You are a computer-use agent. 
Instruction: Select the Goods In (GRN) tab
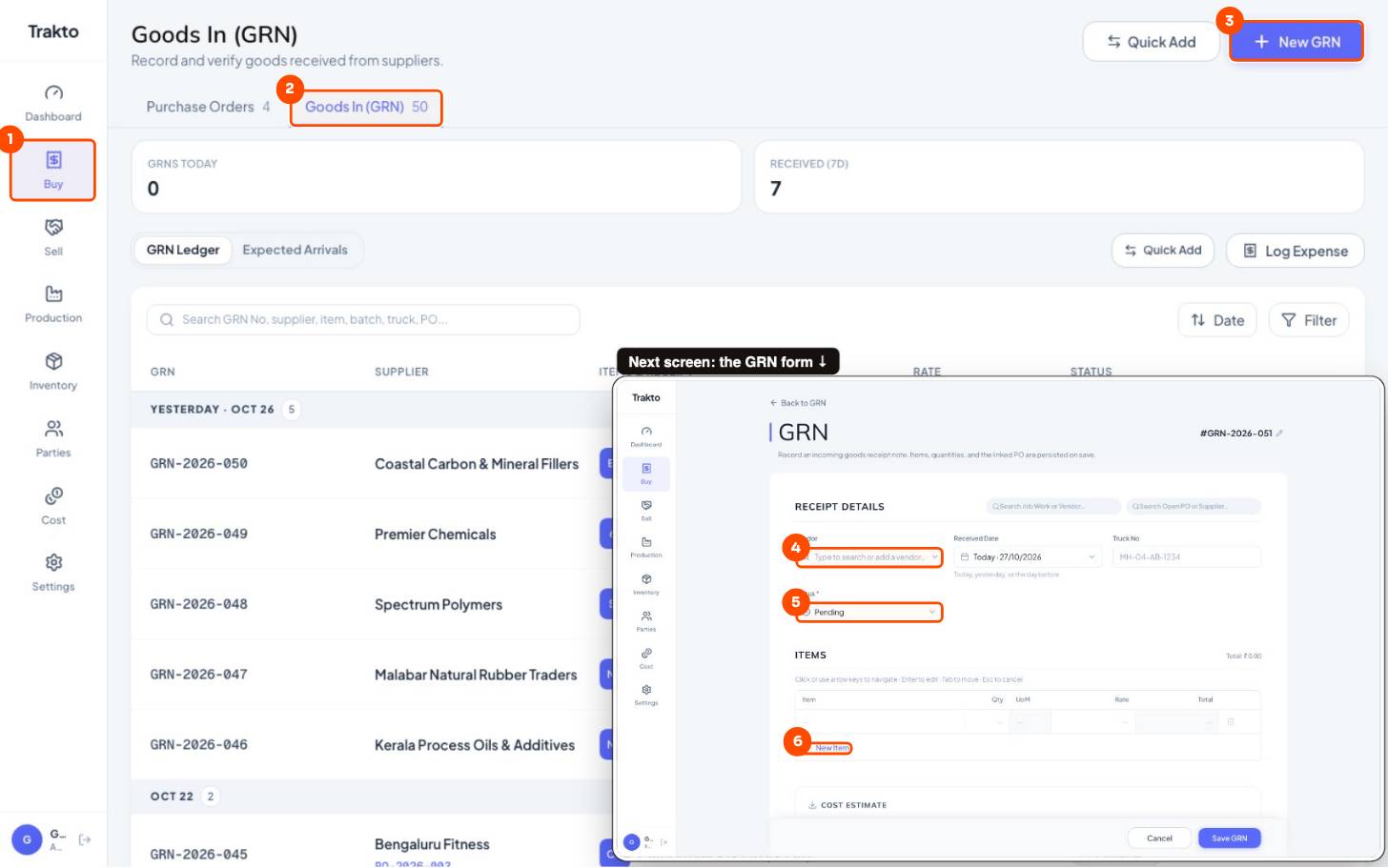coord(366,107)
